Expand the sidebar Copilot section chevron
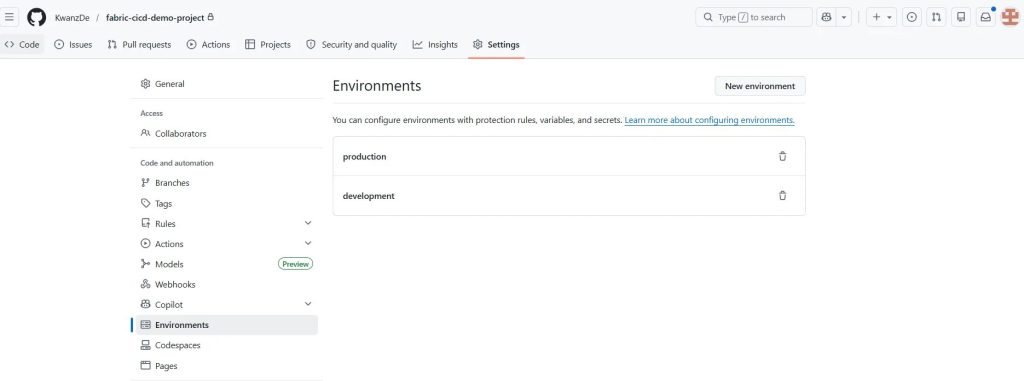 pos(308,305)
